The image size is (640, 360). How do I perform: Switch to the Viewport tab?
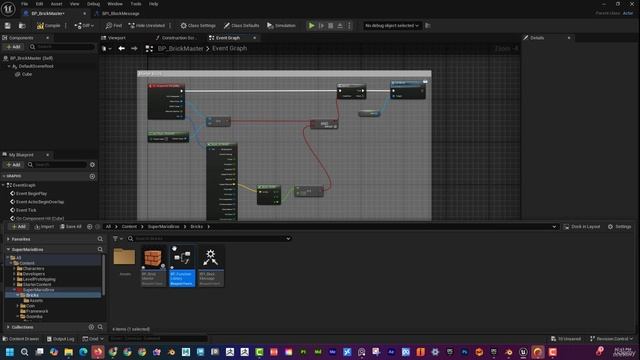coord(117,38)
